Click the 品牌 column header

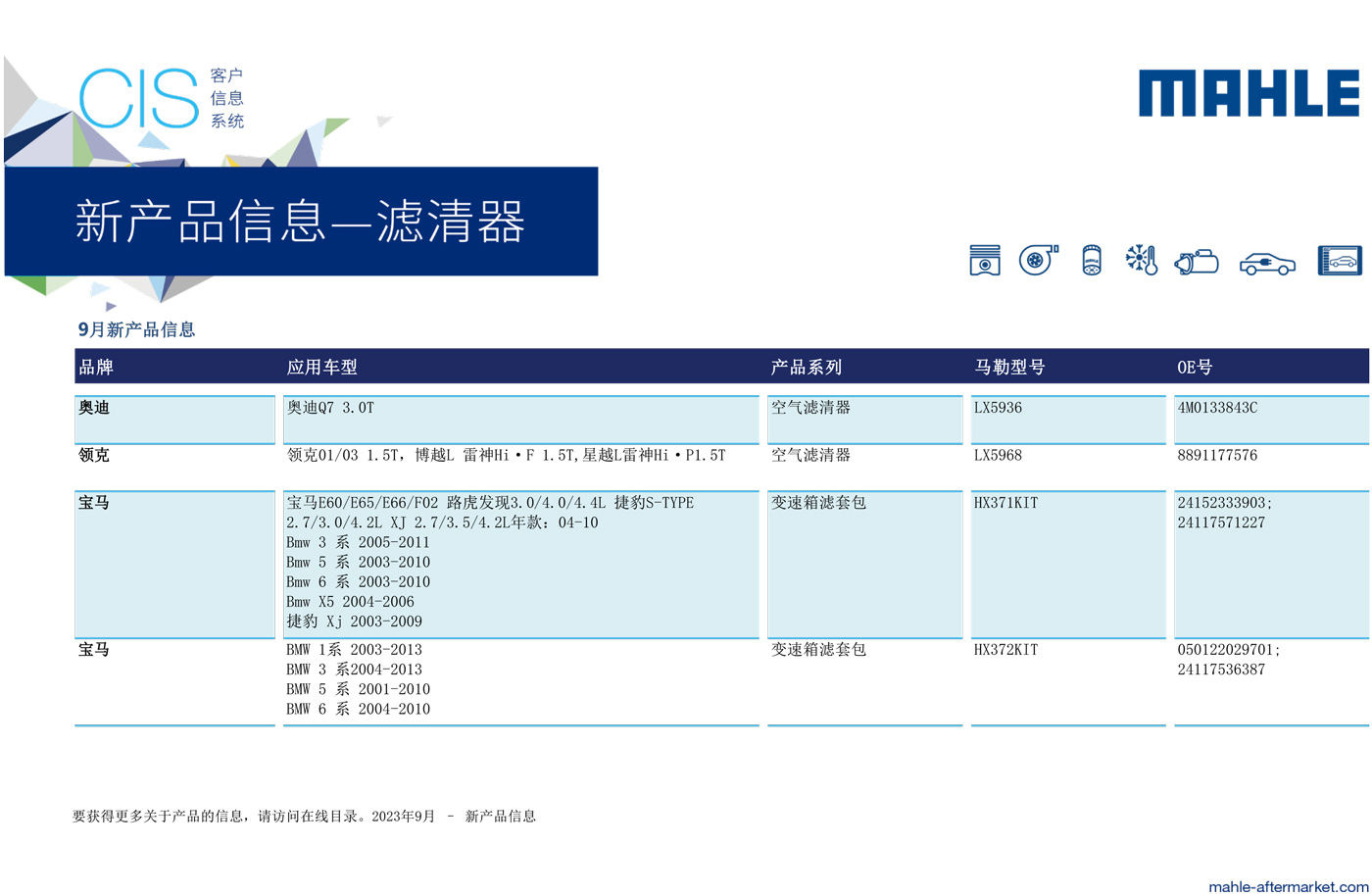[96, 367]
